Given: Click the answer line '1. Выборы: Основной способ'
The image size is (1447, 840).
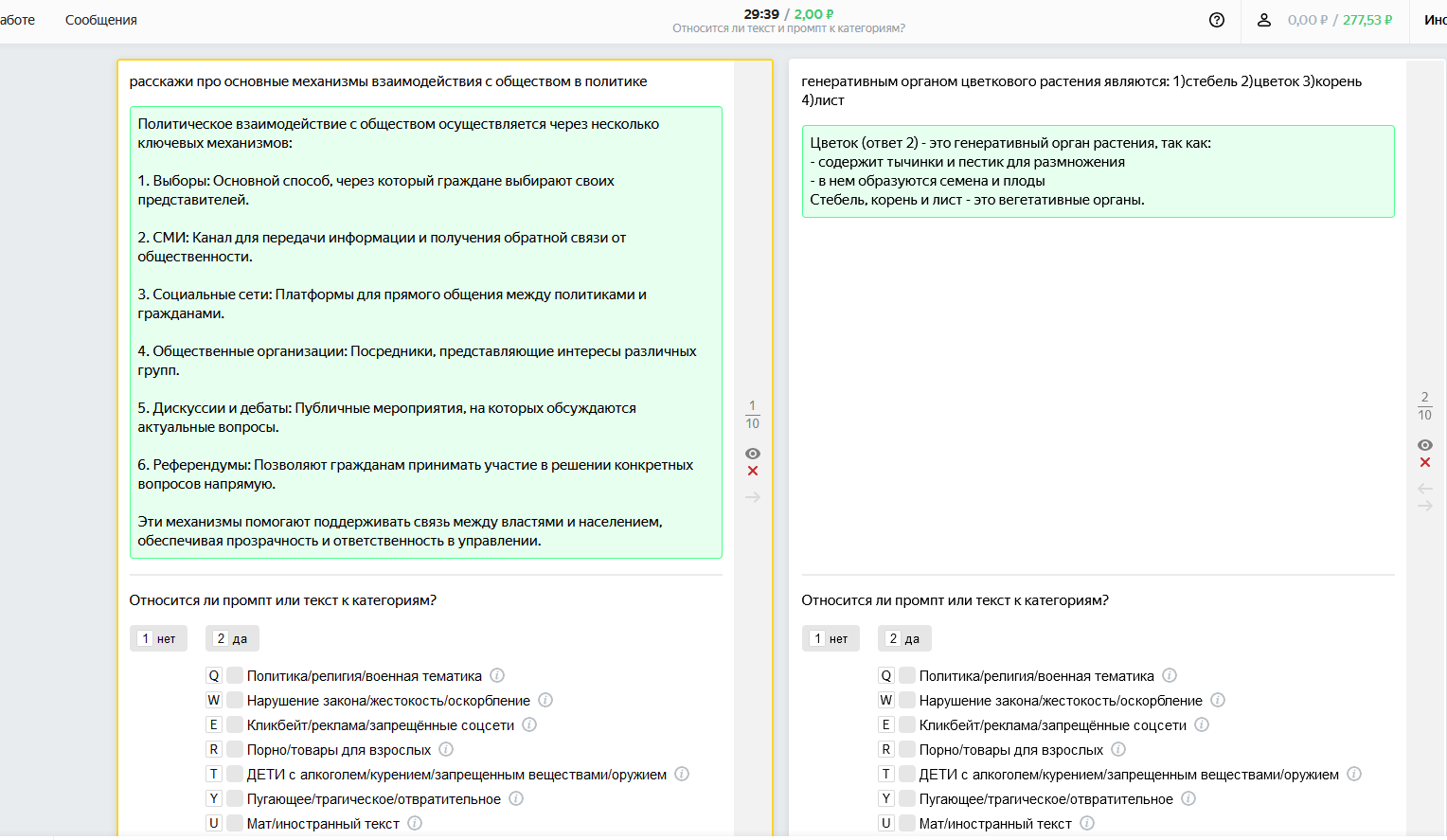Looking at the screenshot, I should point(376,190).
